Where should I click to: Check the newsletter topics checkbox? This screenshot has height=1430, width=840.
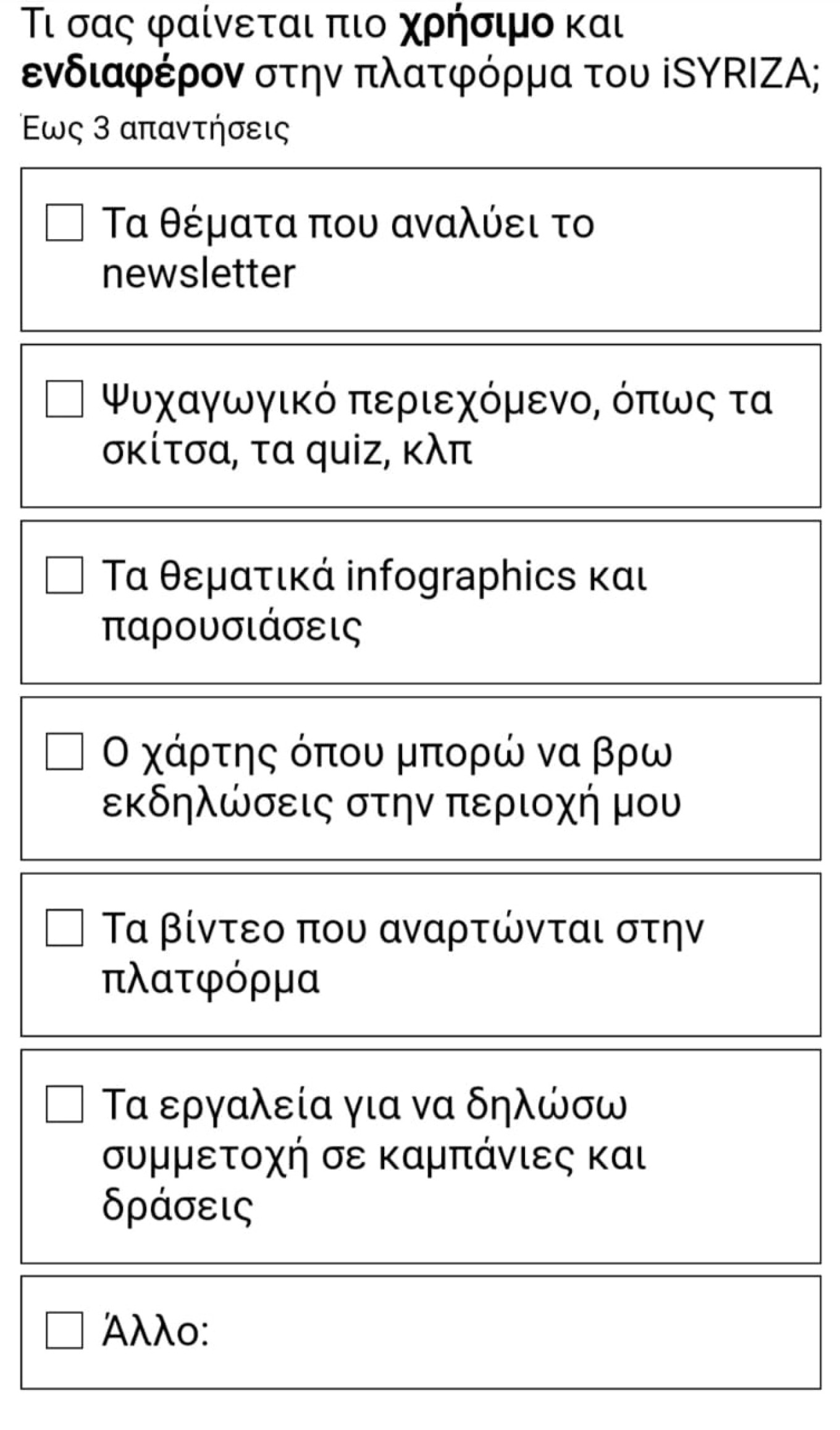tap(64, 222)
